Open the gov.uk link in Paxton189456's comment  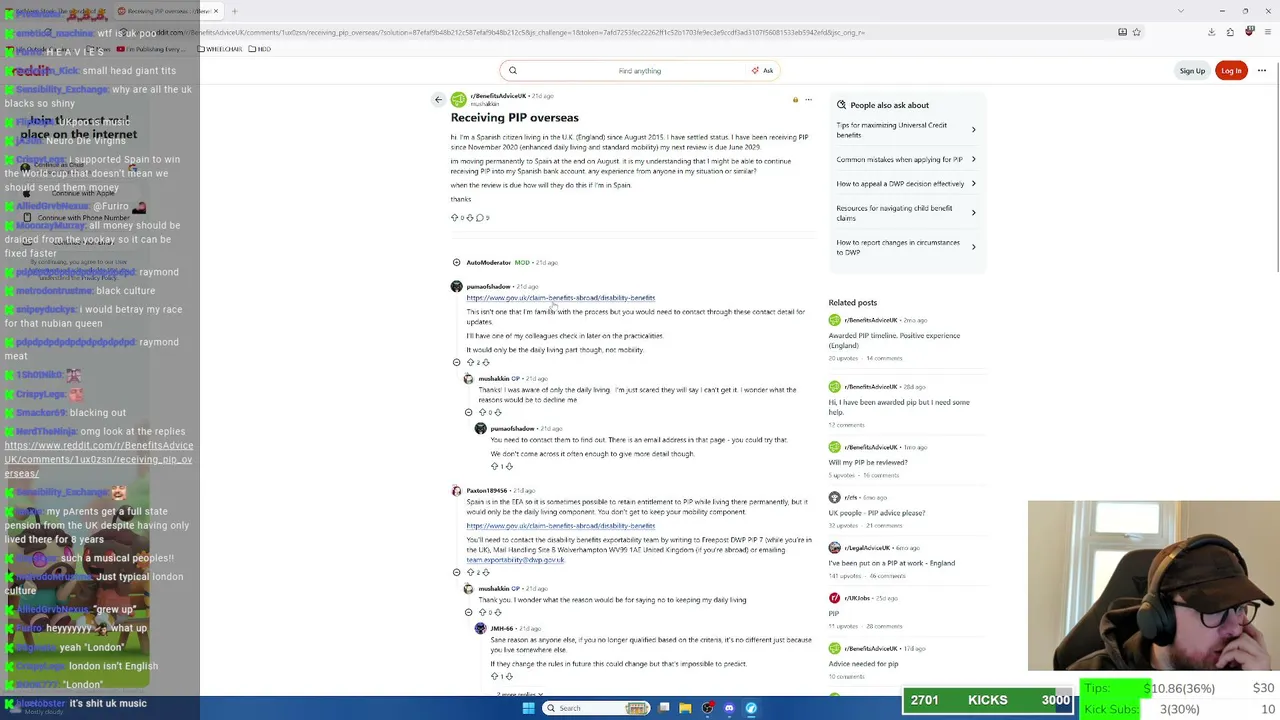[560, 526]
